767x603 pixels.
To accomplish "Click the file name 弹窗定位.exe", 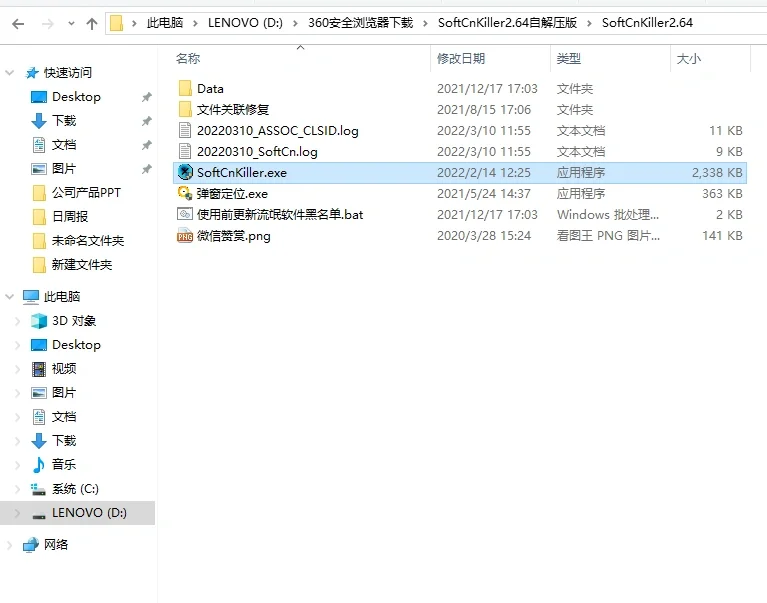I will 232,194.
